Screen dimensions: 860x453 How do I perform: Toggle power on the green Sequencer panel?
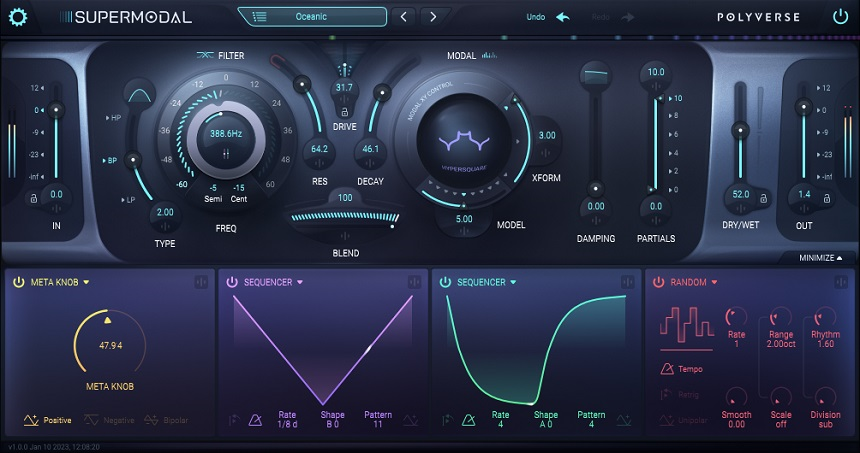(445, 282)
